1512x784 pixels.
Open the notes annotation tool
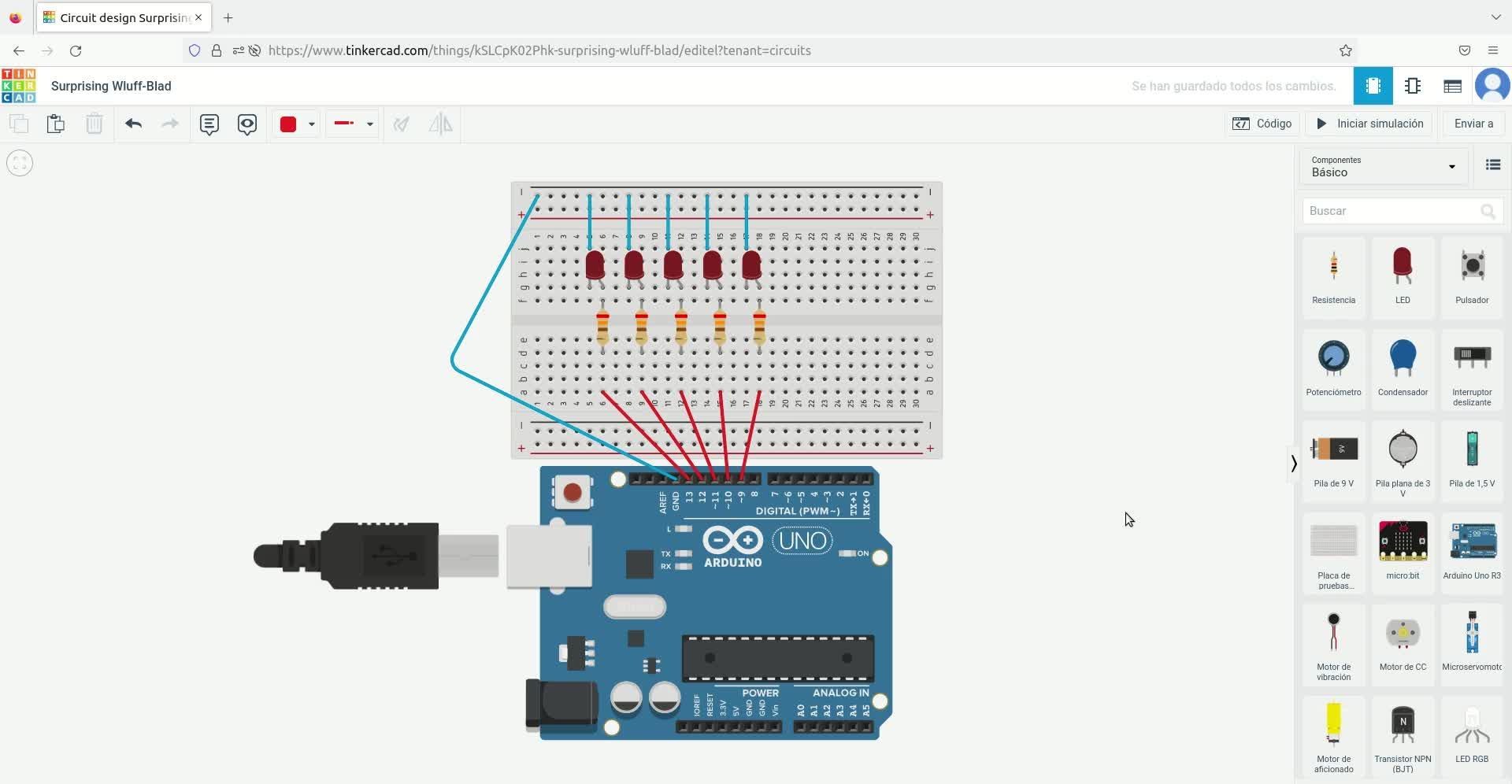[x=209, y=124]
